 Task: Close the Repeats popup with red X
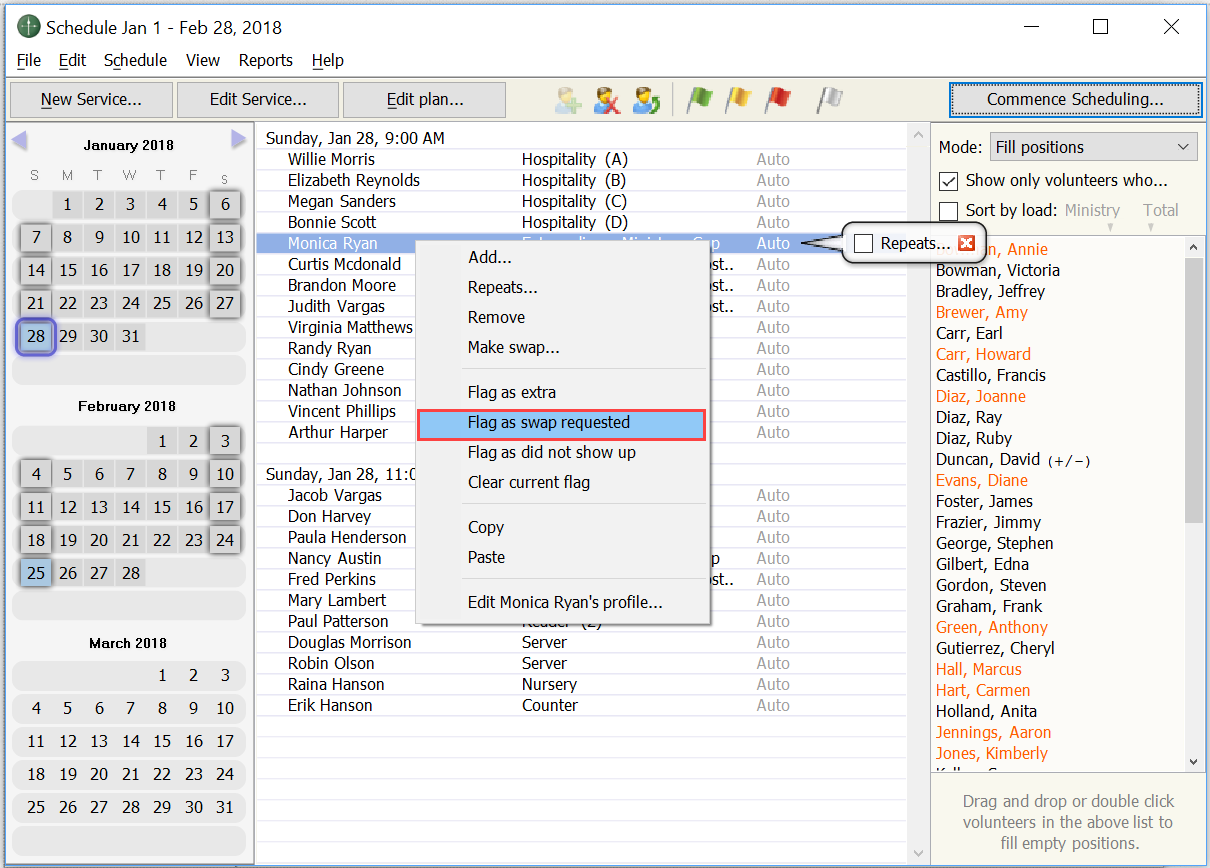[966, 243]
